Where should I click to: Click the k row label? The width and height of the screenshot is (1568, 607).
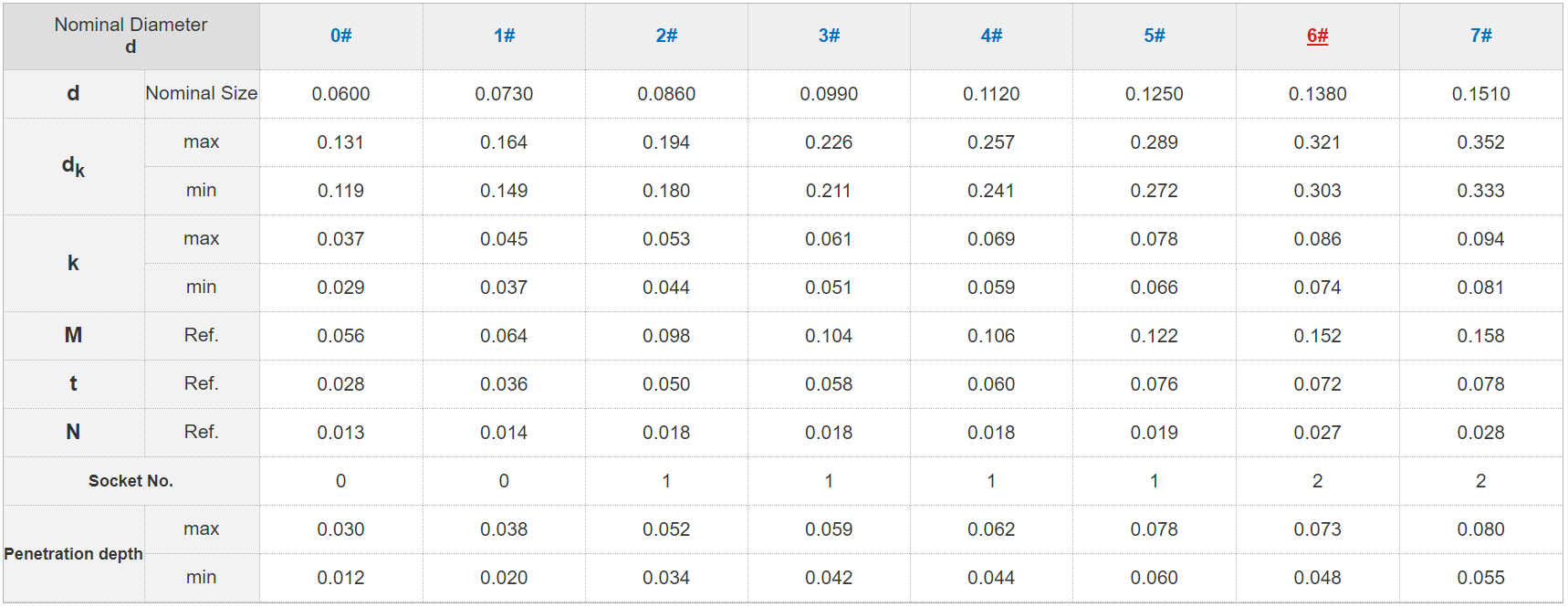(x=73, y=263)
